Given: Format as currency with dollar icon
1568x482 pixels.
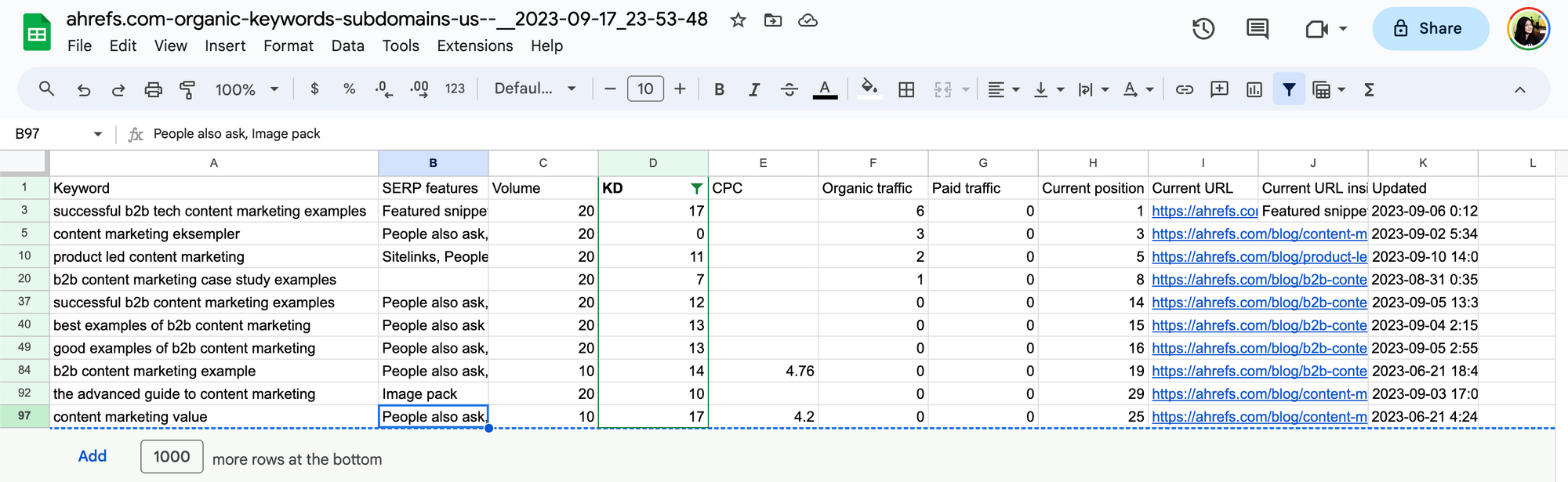Looking at the screenshot, I should click(x=314, y=89).
